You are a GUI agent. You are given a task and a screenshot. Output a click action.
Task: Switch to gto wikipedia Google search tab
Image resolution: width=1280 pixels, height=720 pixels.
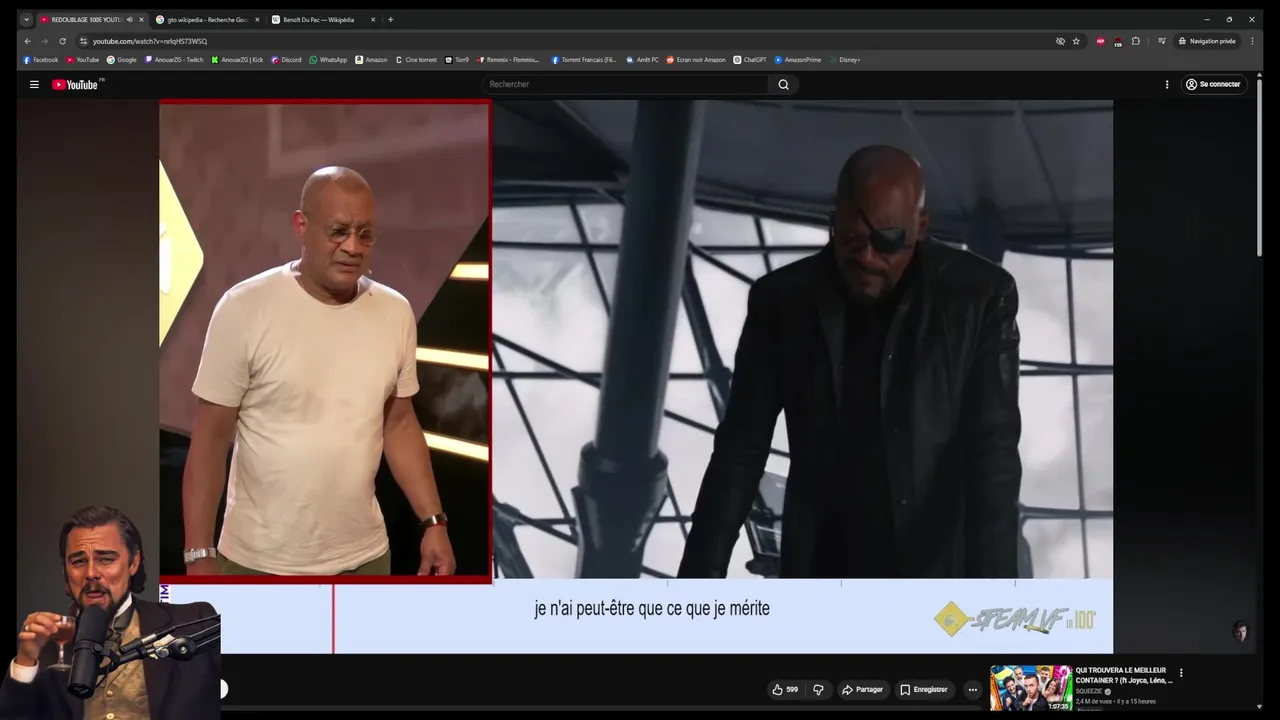(207, 20)
